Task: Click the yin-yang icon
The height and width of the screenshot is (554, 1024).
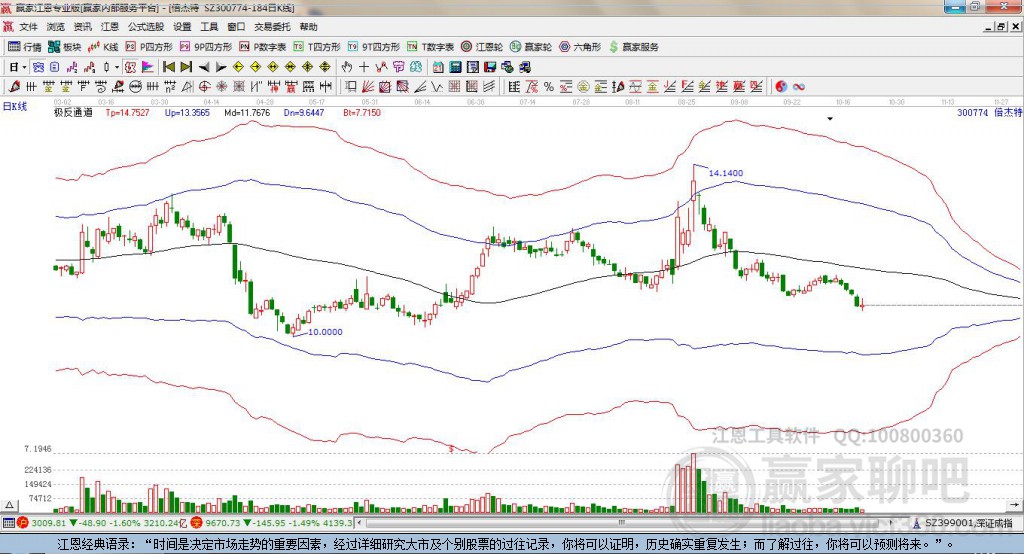Action: pos(780,86)
